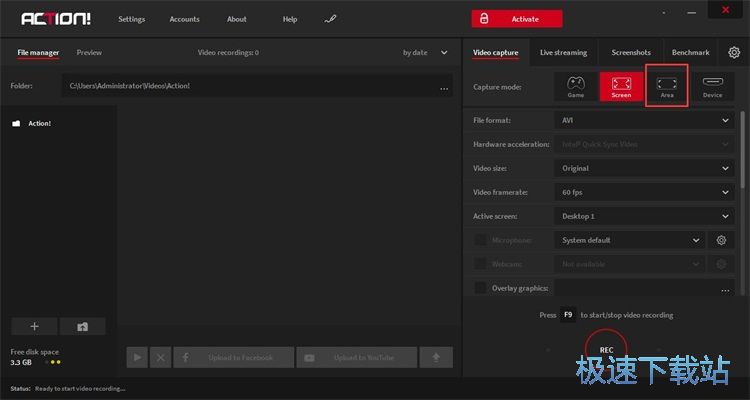Click Upload to YouTube button
The width and height of the screenshot is (750, 400).
(357, 357)
